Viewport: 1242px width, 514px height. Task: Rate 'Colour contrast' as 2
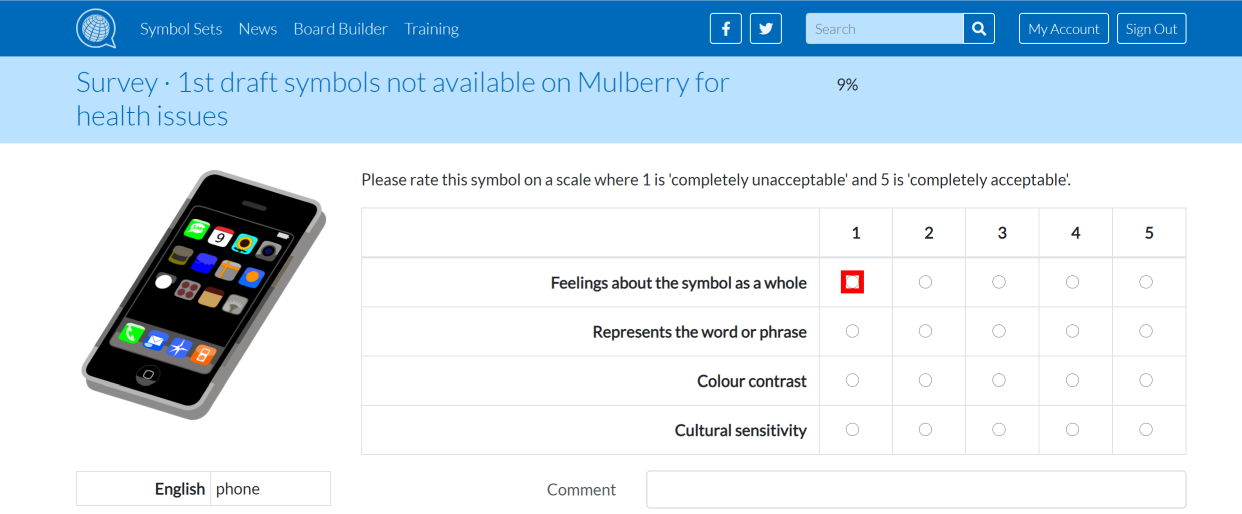[925, 380]
